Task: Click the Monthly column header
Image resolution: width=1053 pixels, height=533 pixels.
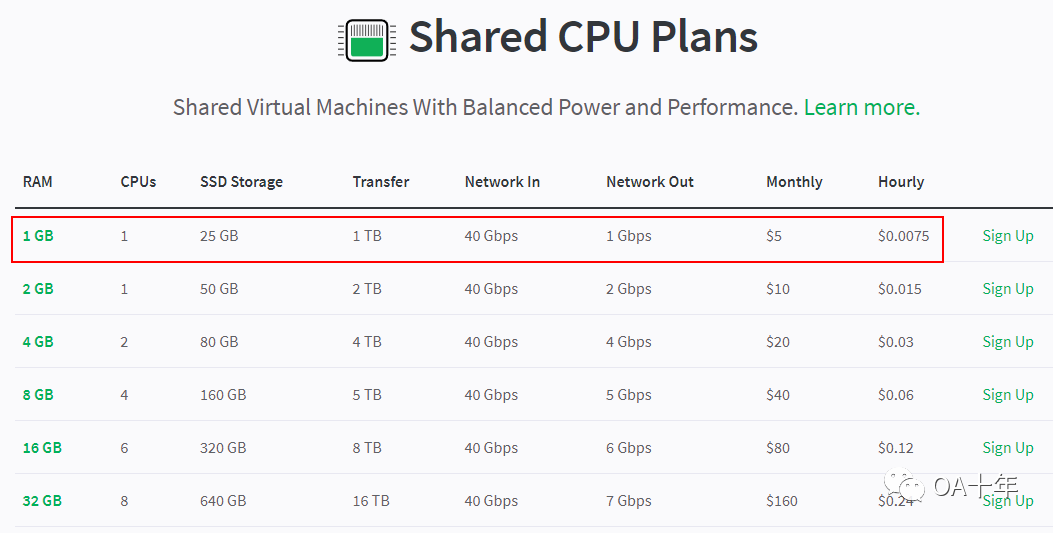Action: (794, 182)
